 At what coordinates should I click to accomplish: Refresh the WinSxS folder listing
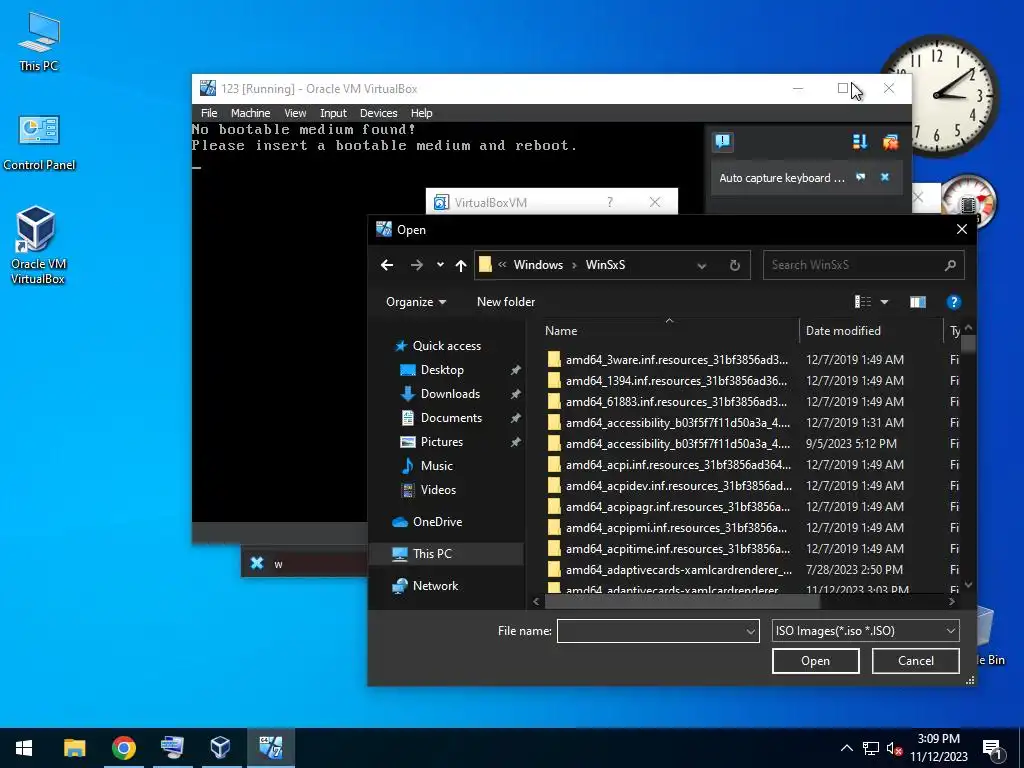[735, 265]
